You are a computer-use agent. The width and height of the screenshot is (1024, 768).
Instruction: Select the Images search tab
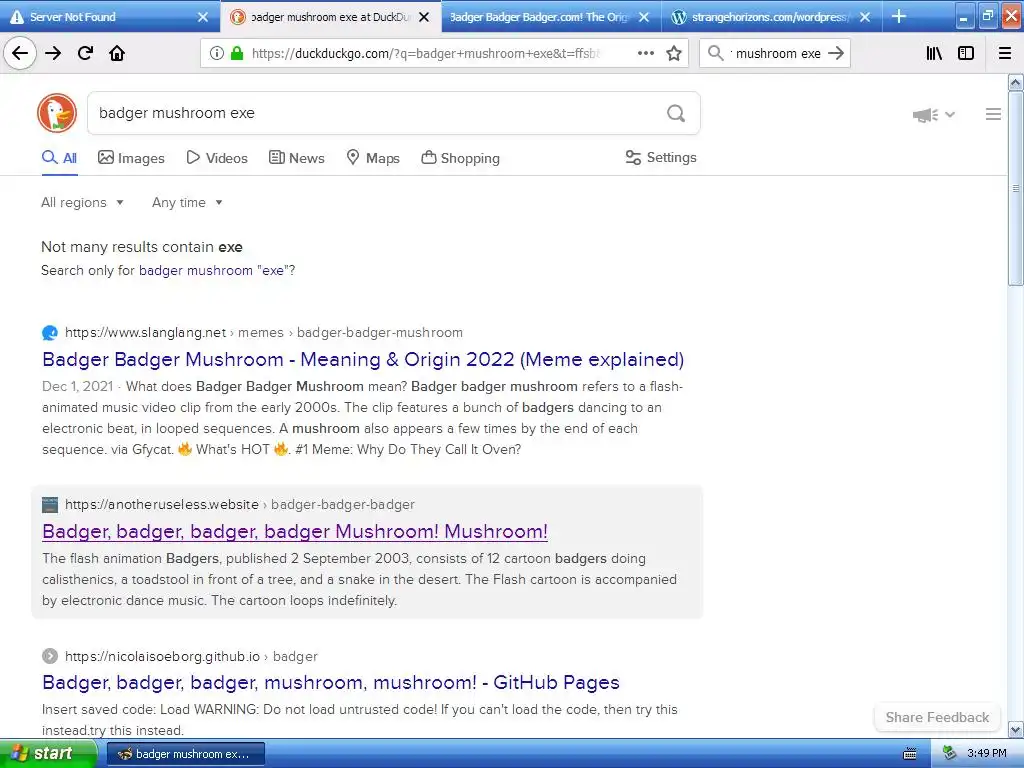point(131,158)
